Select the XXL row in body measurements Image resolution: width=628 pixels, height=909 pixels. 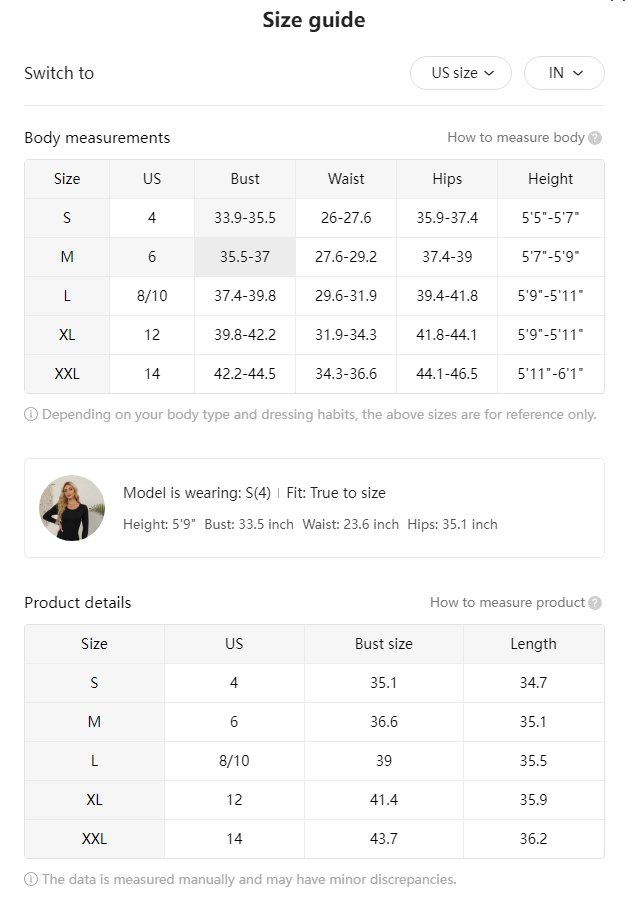(x=314, y=374)
